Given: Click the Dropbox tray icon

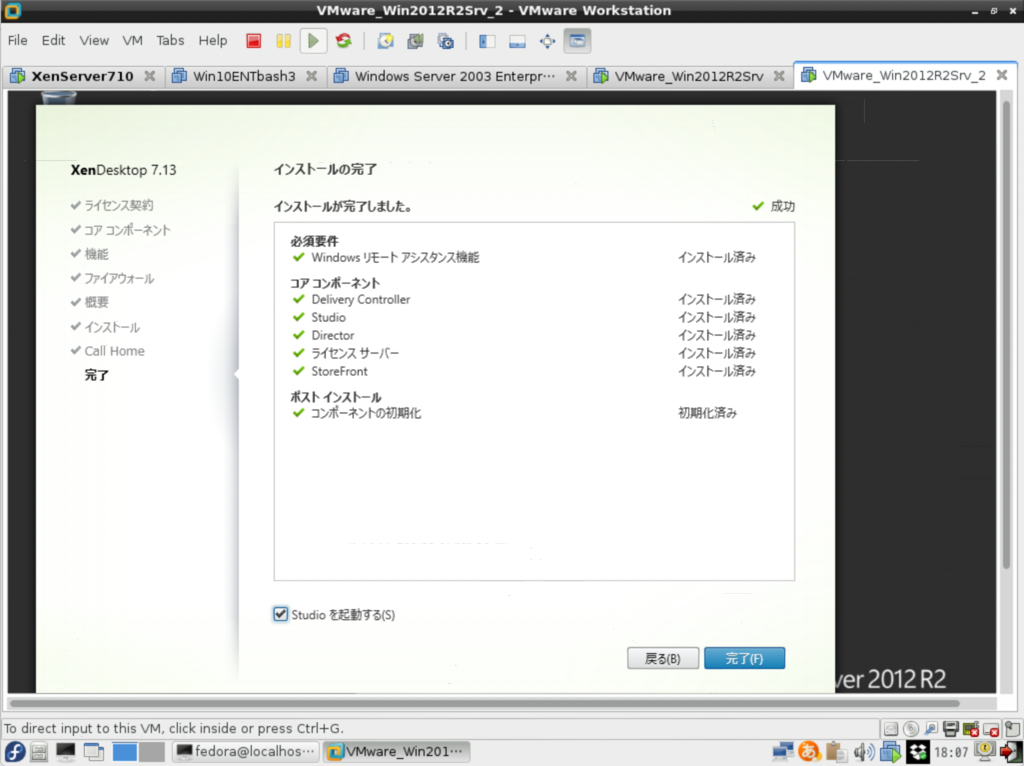Looking at the screenshot, I should [918, 752].
